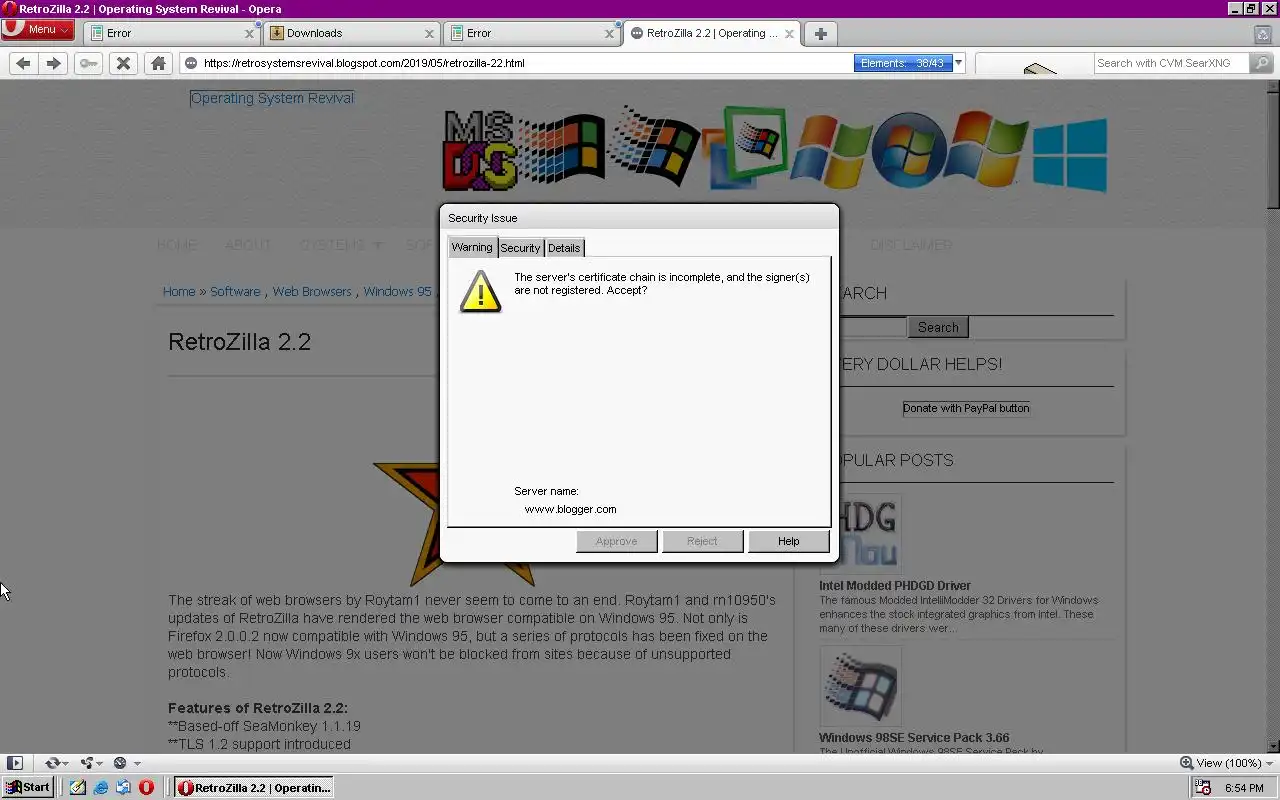Click the Opera Unite status bar icon
This screenshot has height=800, width=1280.
point(87,763)
